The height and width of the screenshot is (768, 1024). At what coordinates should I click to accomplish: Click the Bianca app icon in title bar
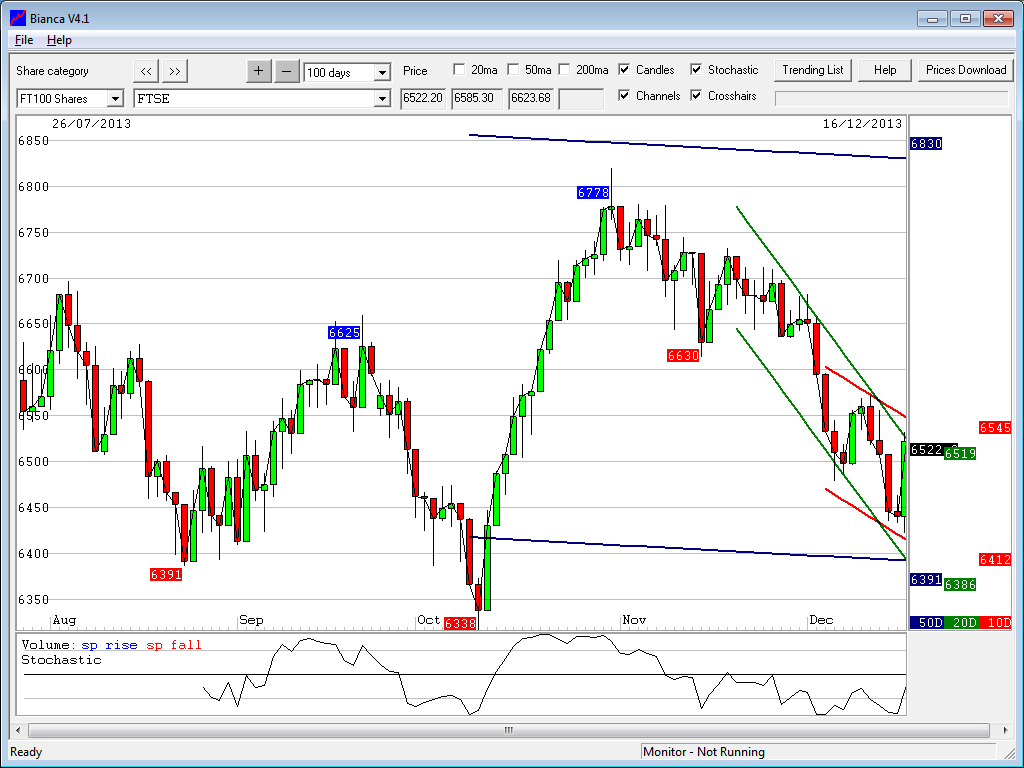click(17, 18)
